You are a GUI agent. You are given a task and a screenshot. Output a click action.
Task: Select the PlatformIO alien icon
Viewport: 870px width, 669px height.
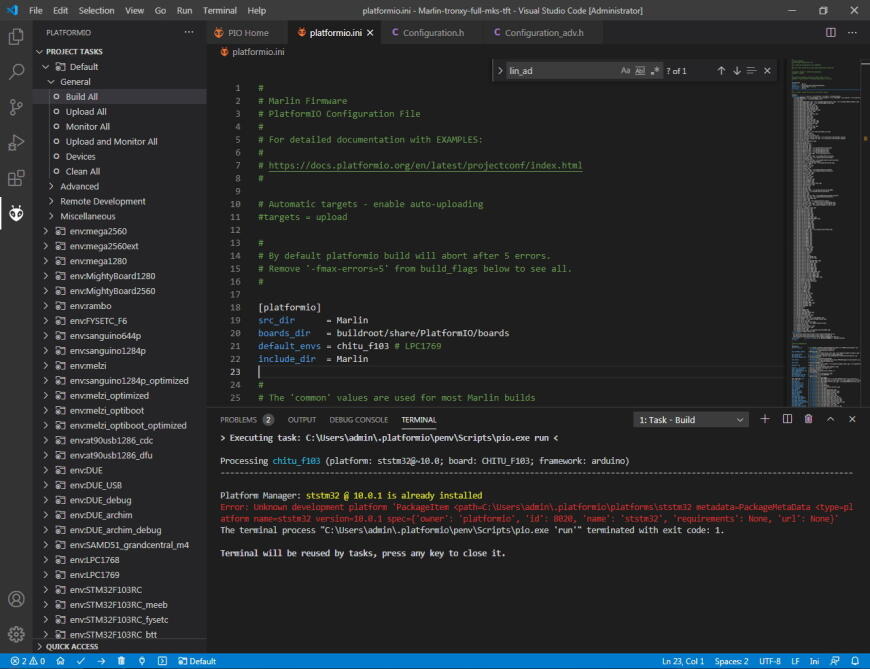tap(16, 213)
